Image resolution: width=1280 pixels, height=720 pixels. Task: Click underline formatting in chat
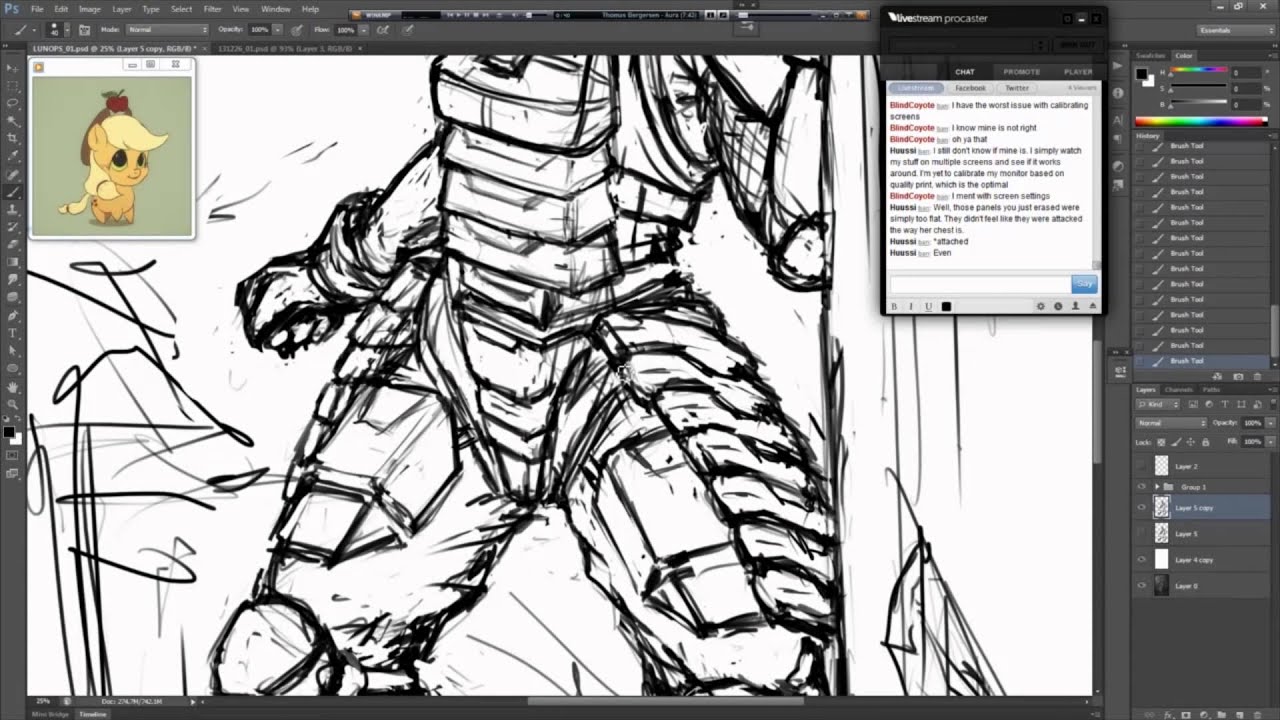[x=928, y=306]
